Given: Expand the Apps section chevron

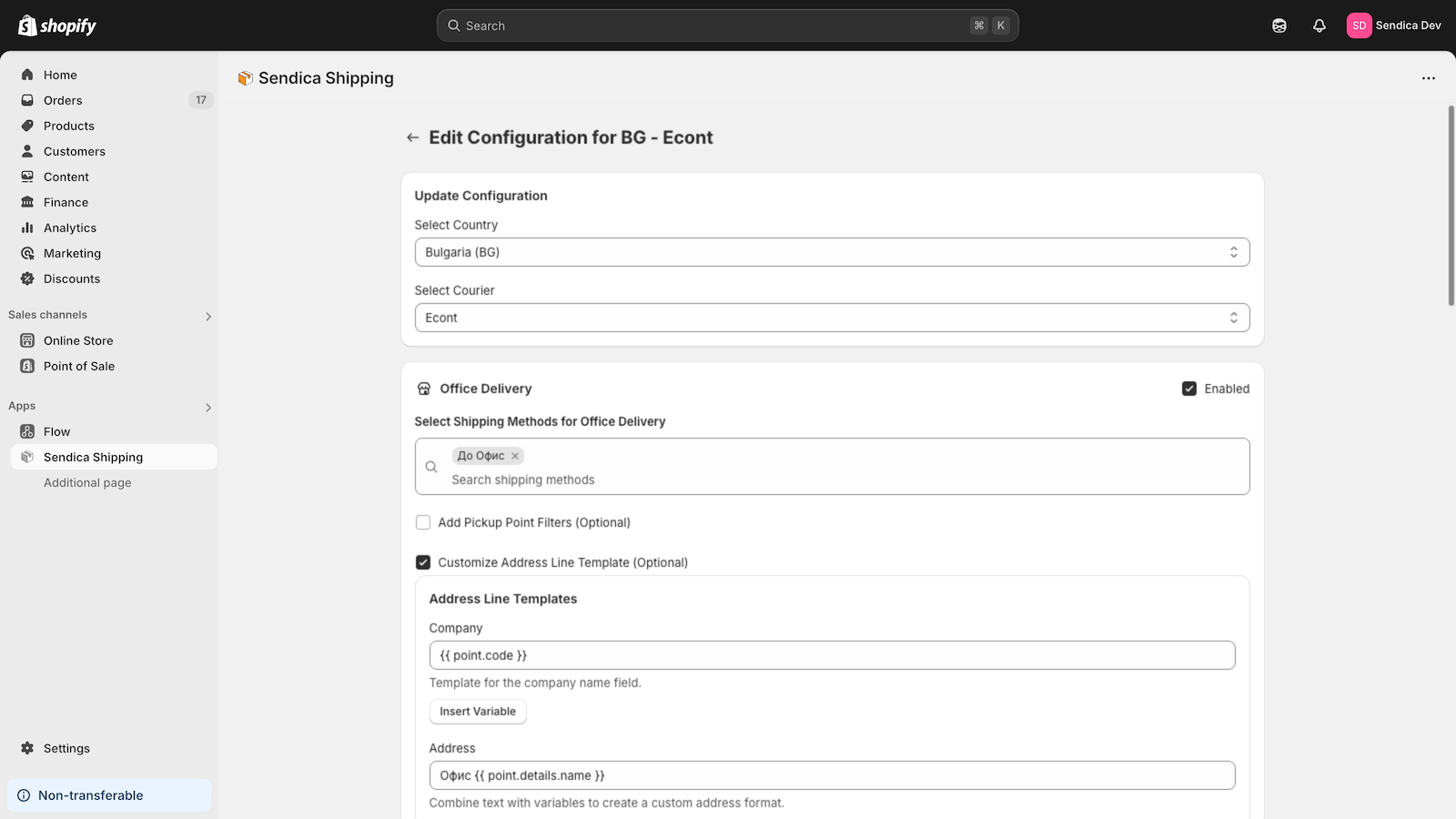Looking at the screenshot, I should pyautogui.click(x=208, y=408).
